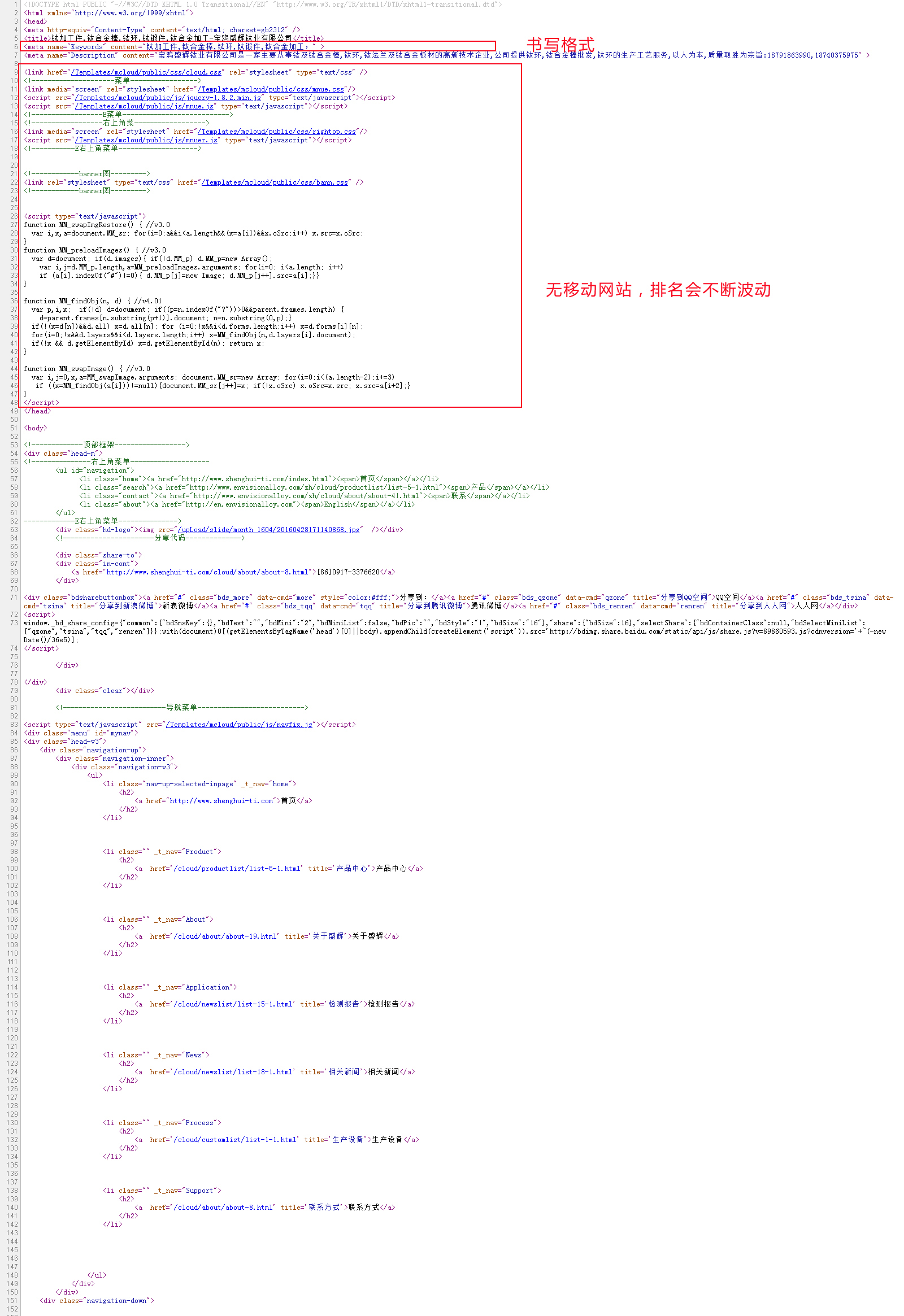Click the title tag line text
The height and width of the screenshot is (1316, 904).
tap(174, 38)
